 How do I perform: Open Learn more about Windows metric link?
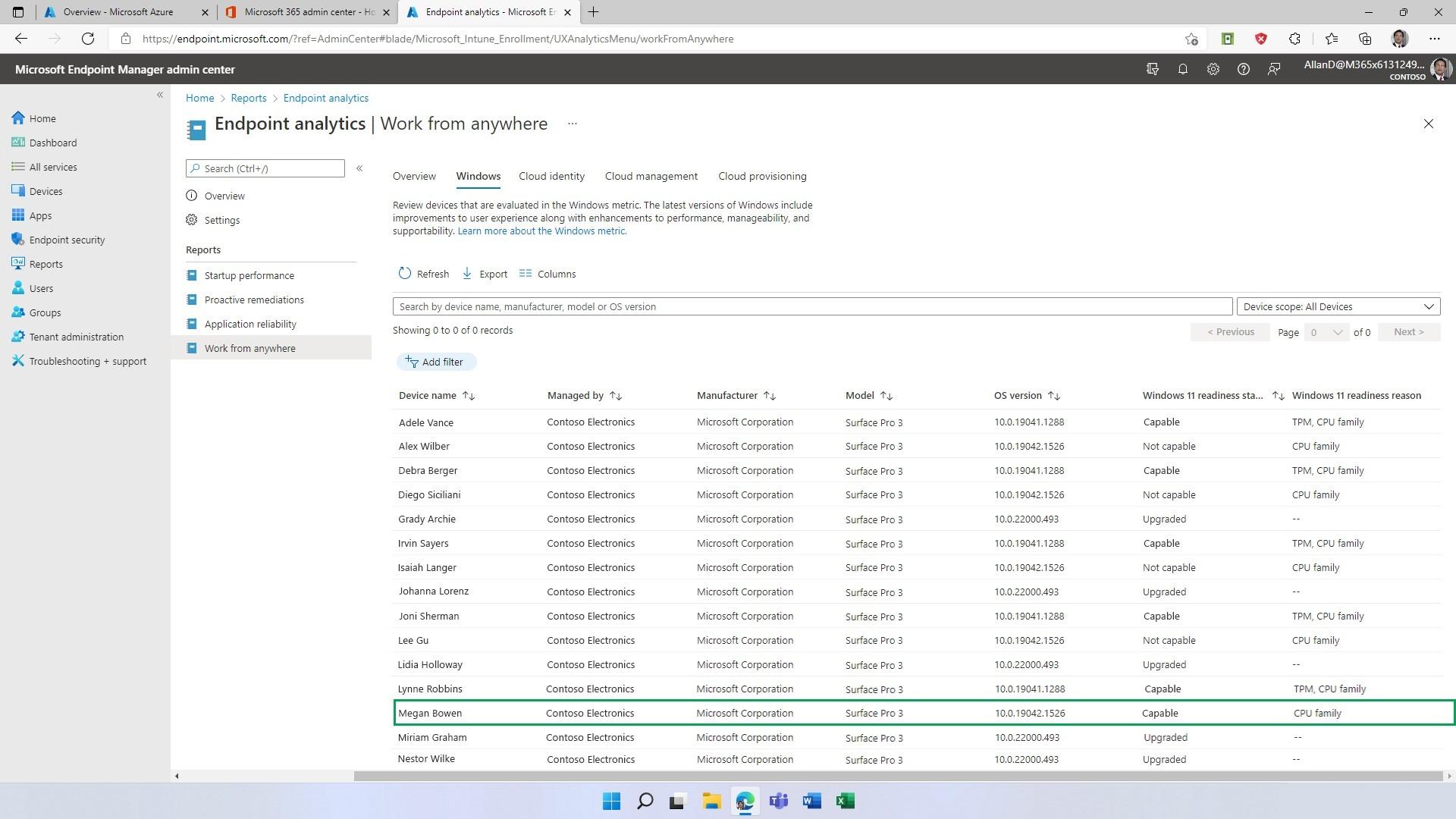point(541,231)
